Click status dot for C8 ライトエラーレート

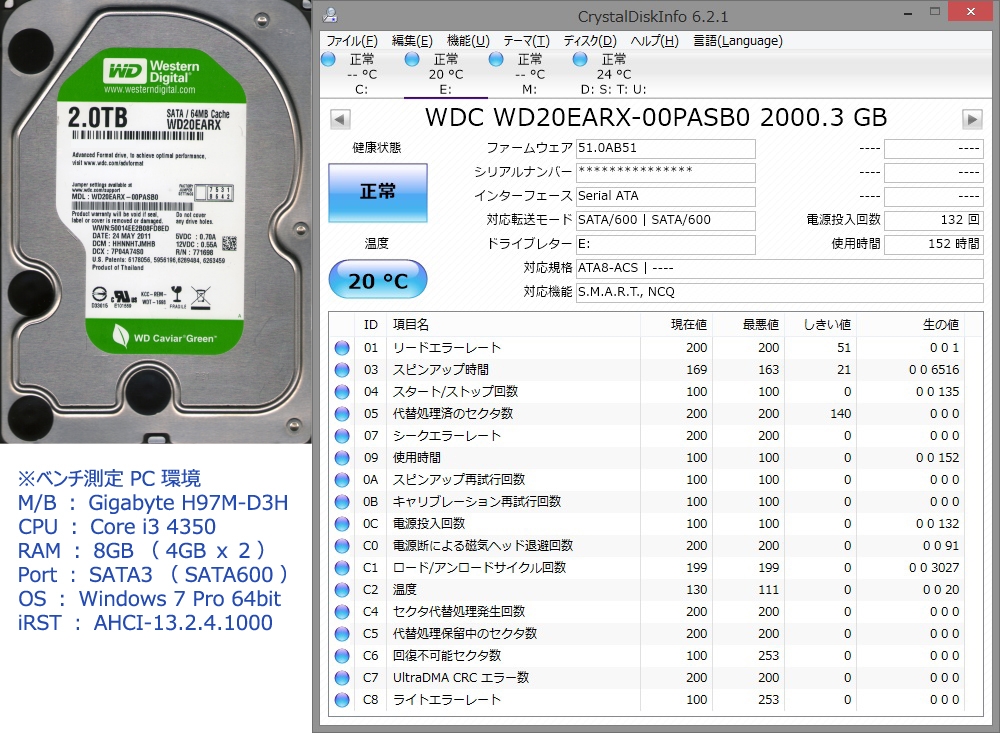pyautogui.click(x=342, y=700)
